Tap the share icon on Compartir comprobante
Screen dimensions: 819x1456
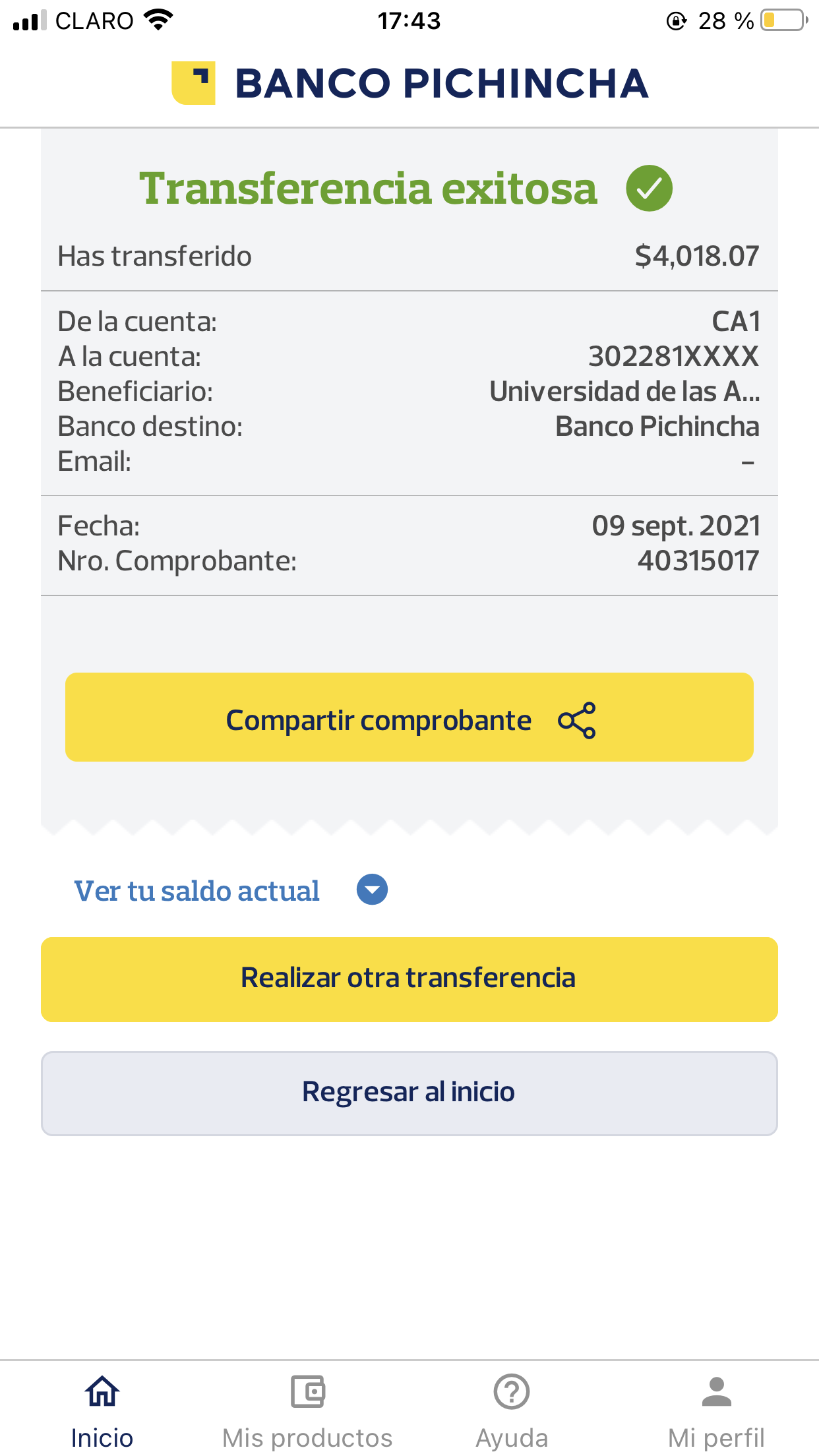576,720
